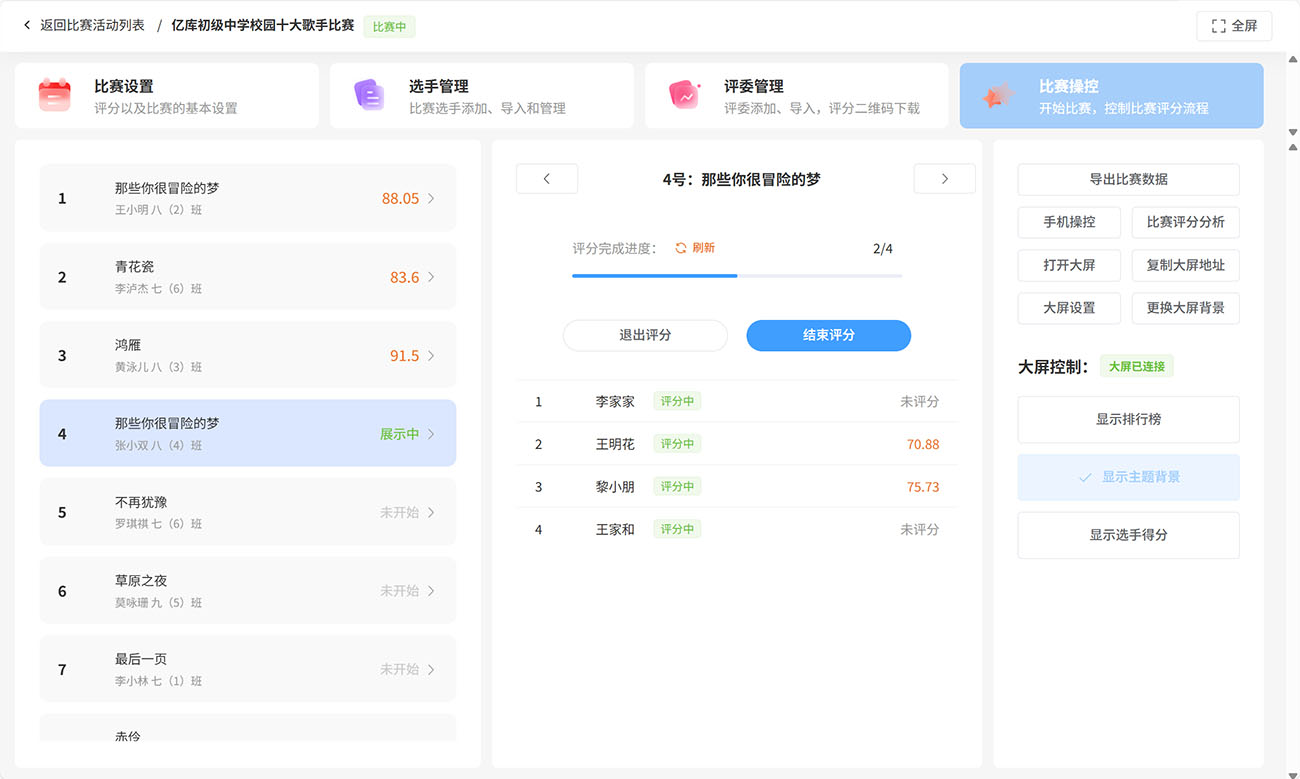Image resolution: width=1300 pixels, height=779 pixels.
Task: Click the orange 刷新 refresh icon
Action: pyautogui.click(x=681, y=248)
